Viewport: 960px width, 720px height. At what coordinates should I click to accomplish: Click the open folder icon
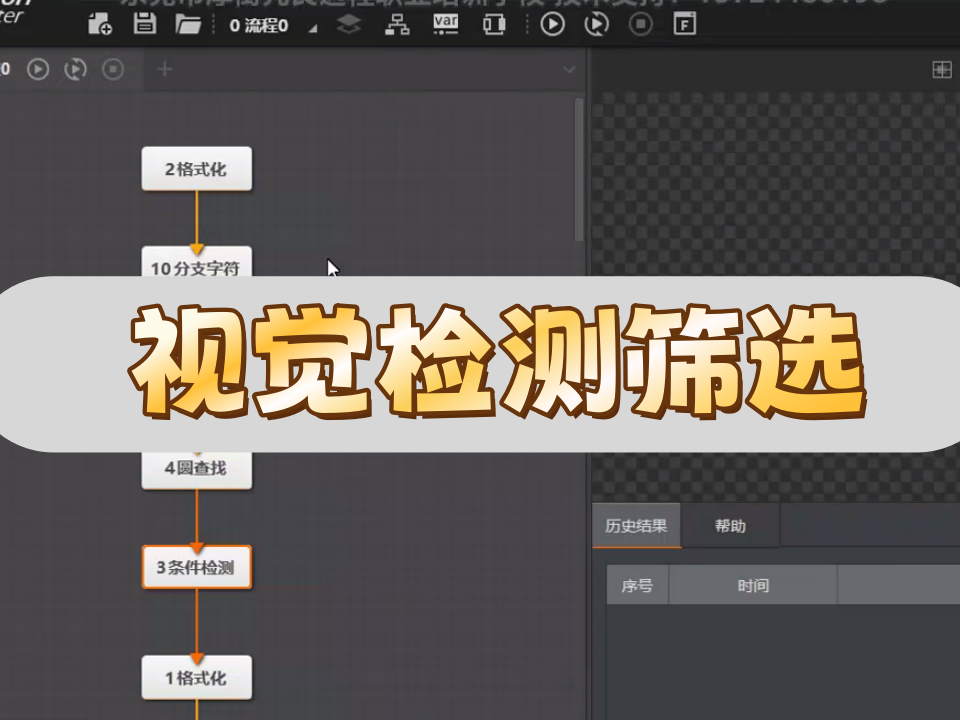click(187, 25)
